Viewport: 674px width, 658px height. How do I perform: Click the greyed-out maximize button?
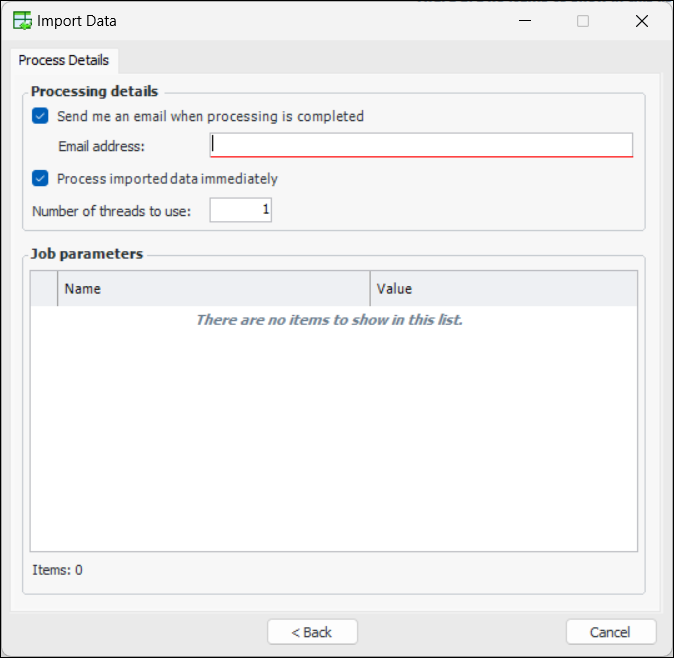coord(583,20)
